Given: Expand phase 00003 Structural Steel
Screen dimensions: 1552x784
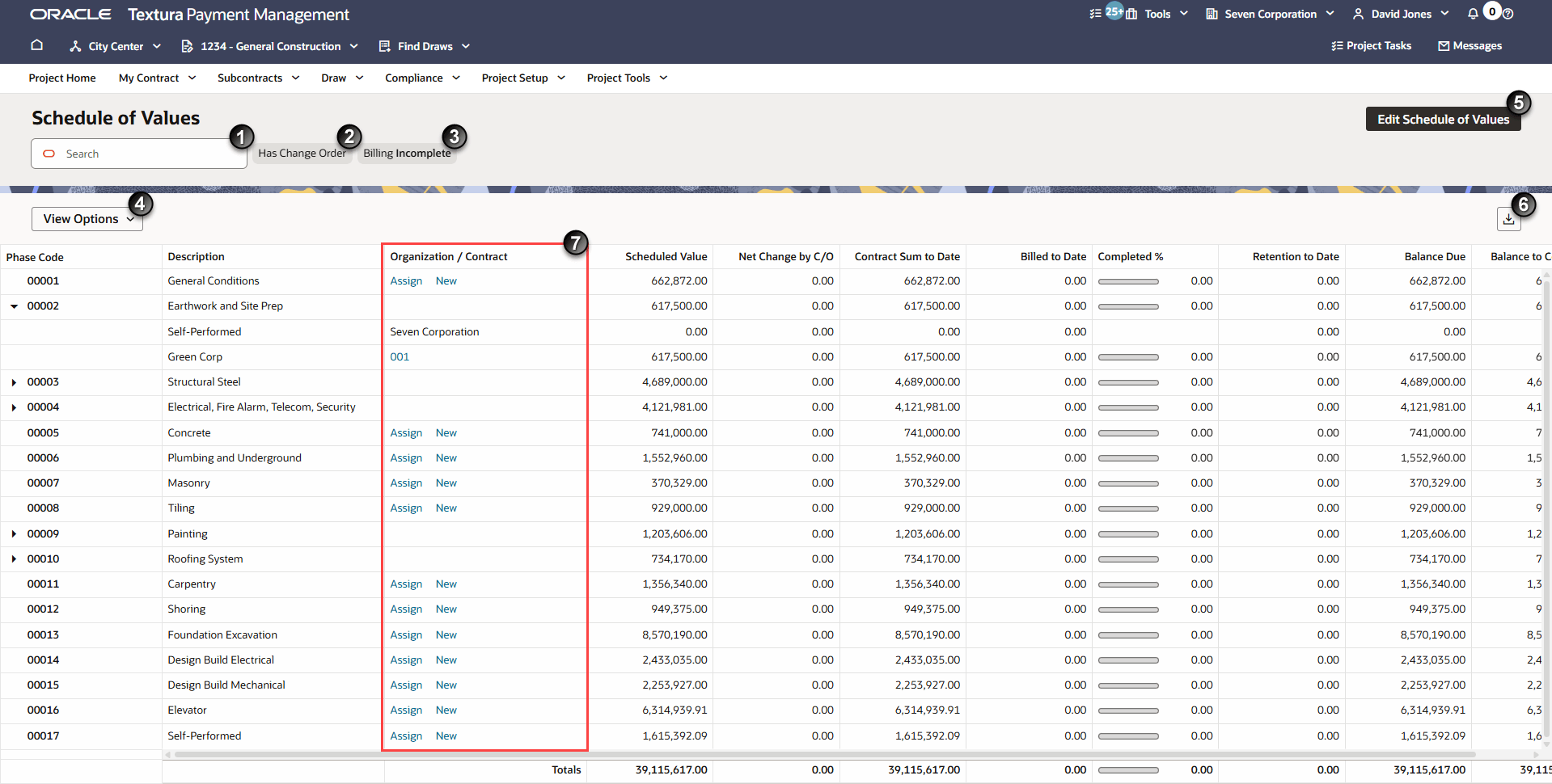Looking at the screenshot, I should pos(14,382).
